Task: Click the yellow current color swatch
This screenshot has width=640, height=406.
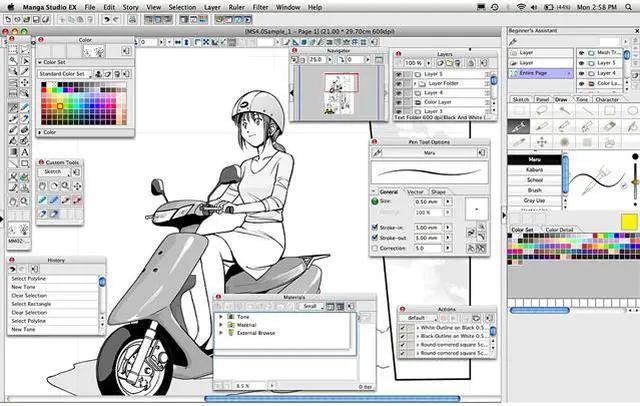Action: (x=629, y=222)
